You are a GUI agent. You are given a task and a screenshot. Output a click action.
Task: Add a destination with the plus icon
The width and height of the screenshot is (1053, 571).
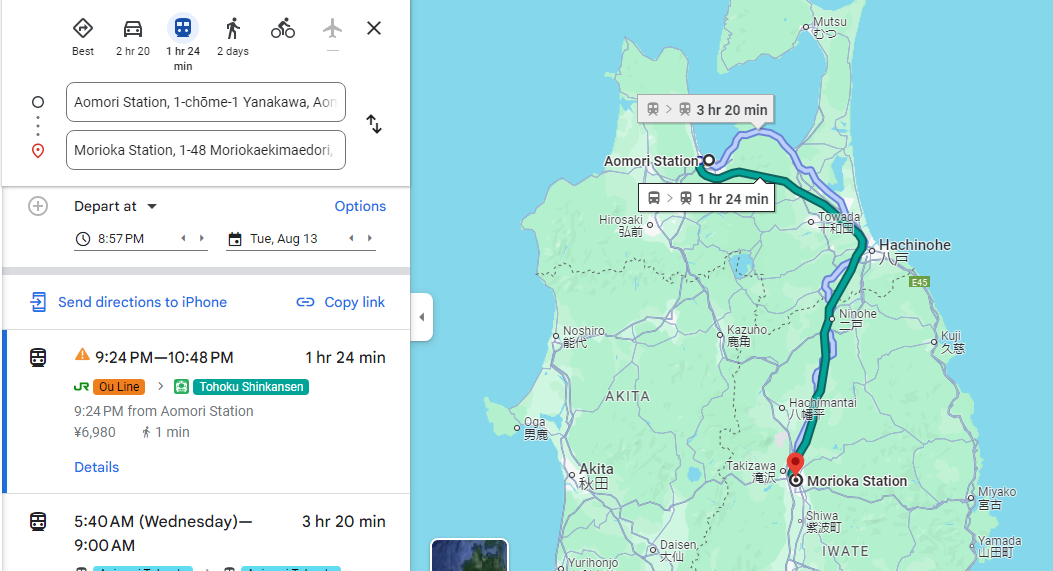coord(38,206)
